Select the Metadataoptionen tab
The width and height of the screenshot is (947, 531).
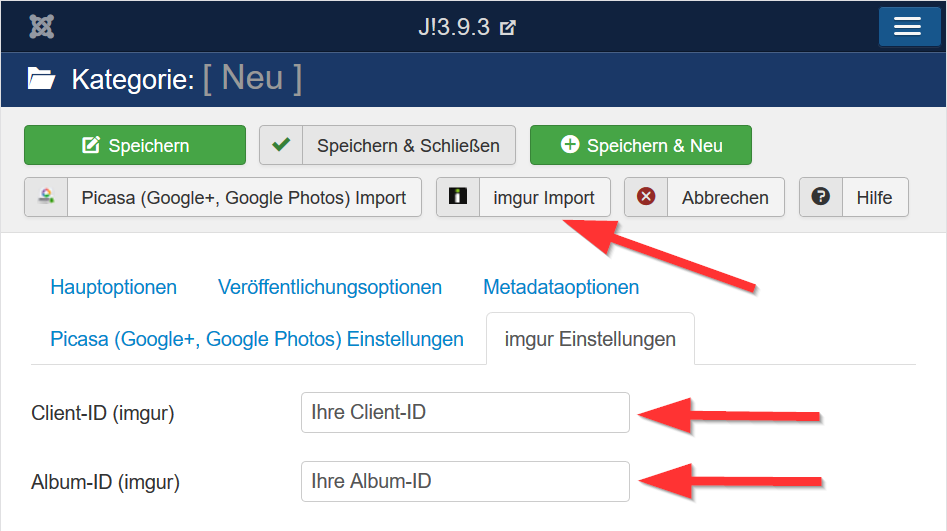(x=561, y=287)
